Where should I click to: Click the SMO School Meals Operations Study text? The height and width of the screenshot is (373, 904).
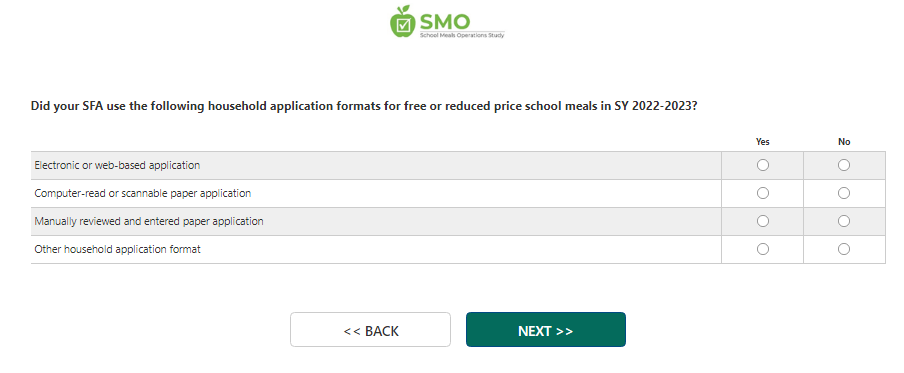[462, 35]
